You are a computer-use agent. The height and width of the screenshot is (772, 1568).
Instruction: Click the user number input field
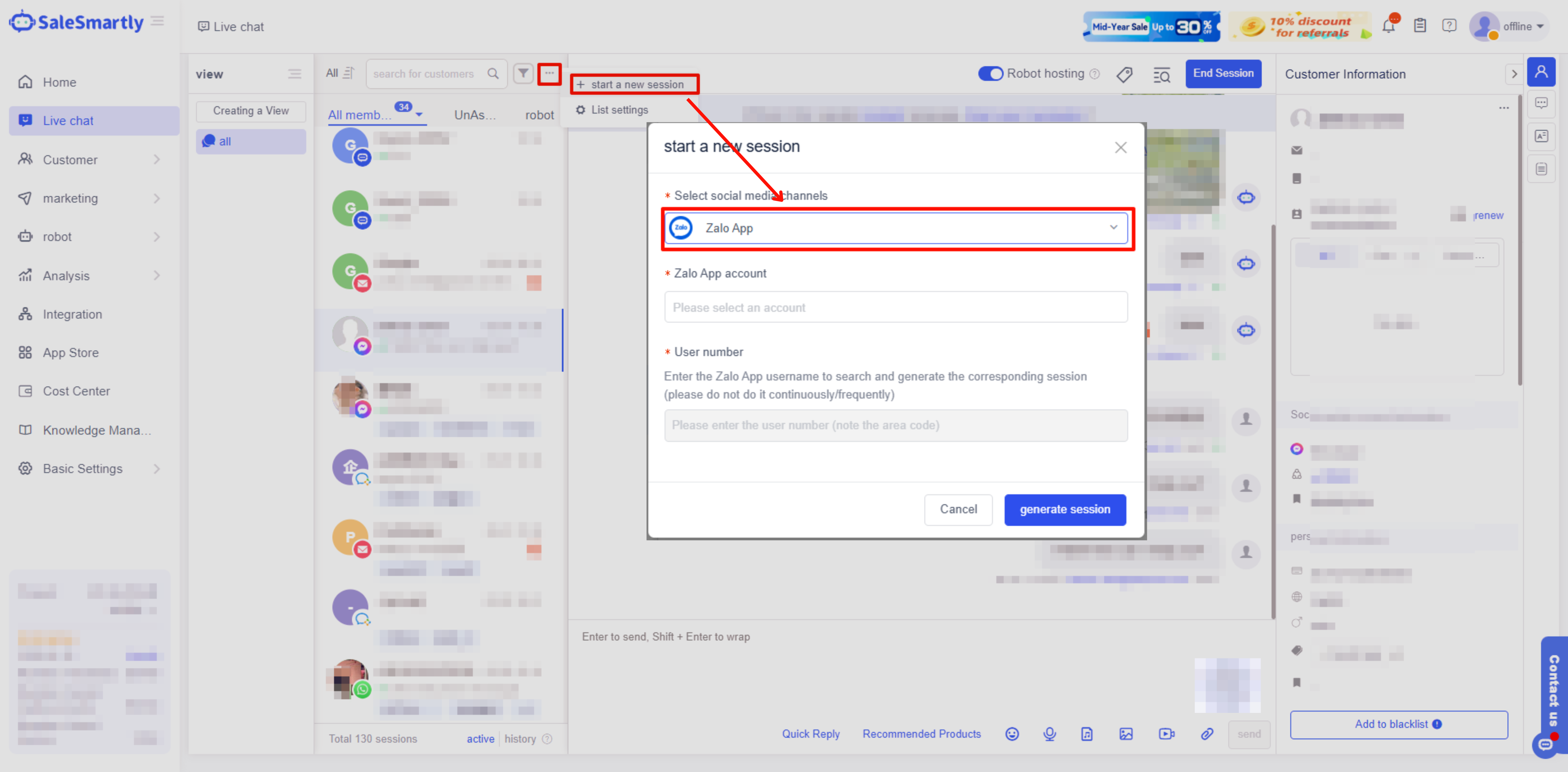895,425
